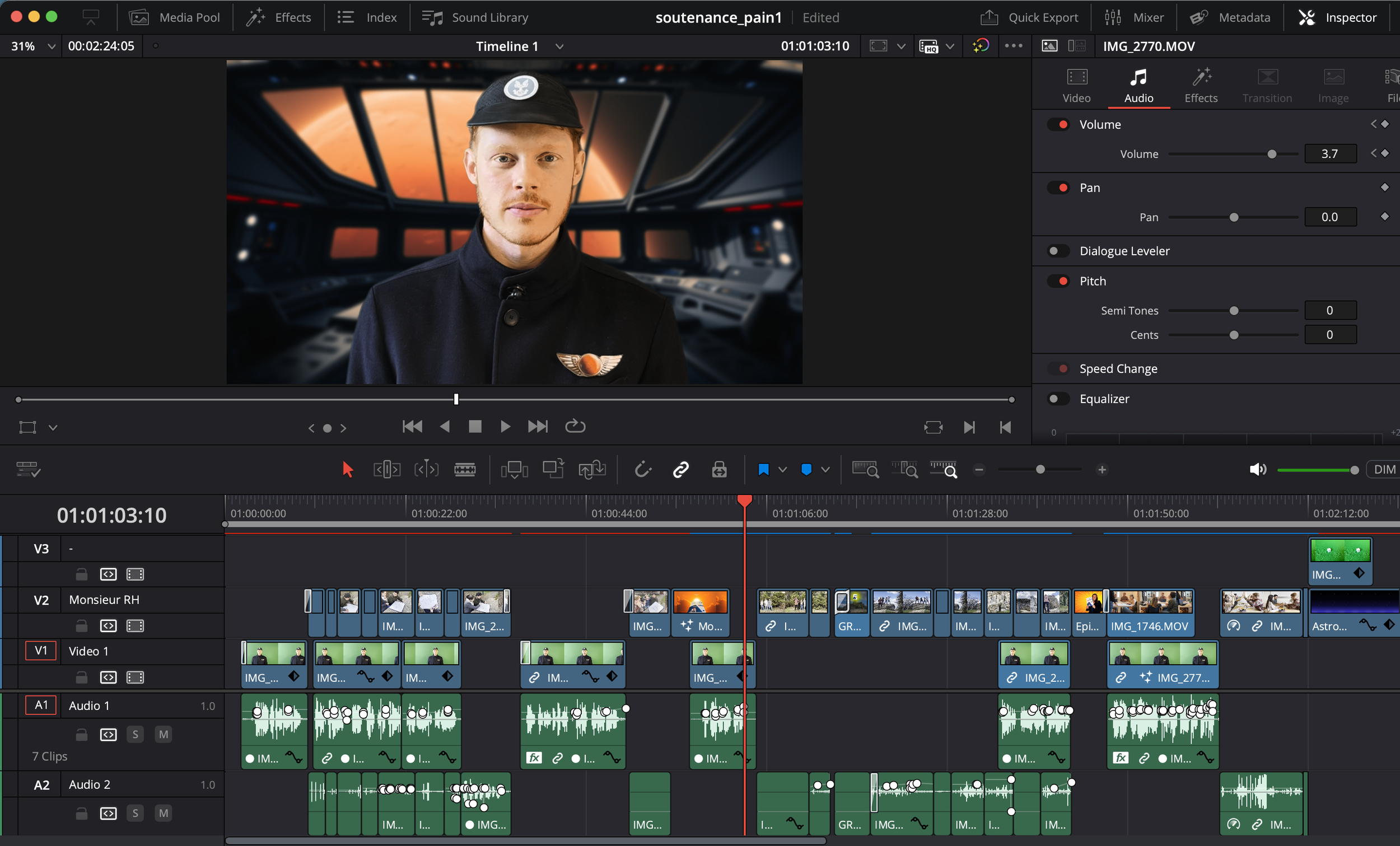Click the Position Lock icon
This screenshot has width=1400, height=846.
coord(719,470)
